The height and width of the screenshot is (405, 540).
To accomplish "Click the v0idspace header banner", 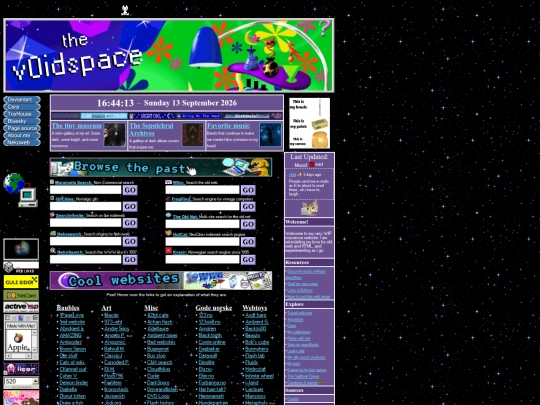I will tap(169, 55).
